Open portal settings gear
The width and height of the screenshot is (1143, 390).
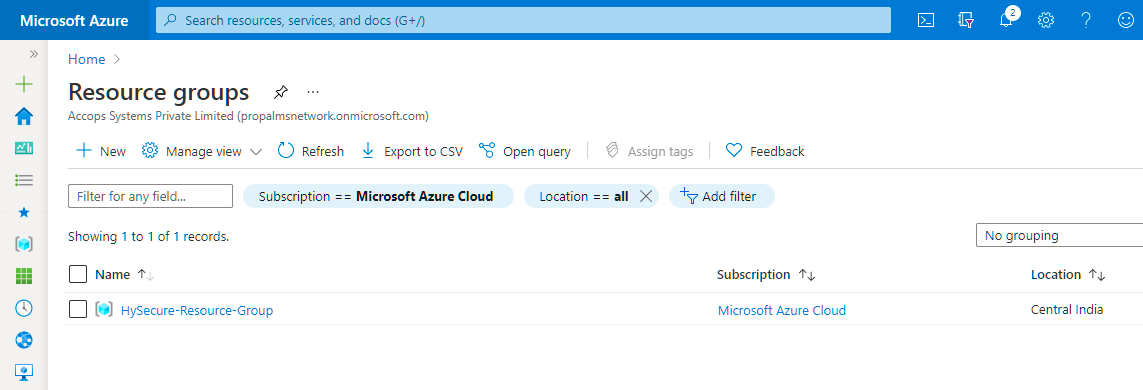click(1046, 20)
